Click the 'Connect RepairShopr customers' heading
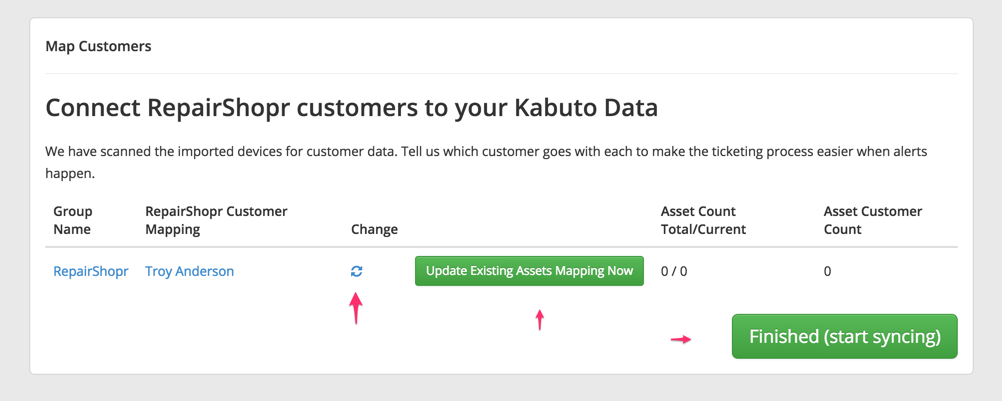Viewport: 1002px width, 401px height. pyautogui.click(x=351, y=109)
